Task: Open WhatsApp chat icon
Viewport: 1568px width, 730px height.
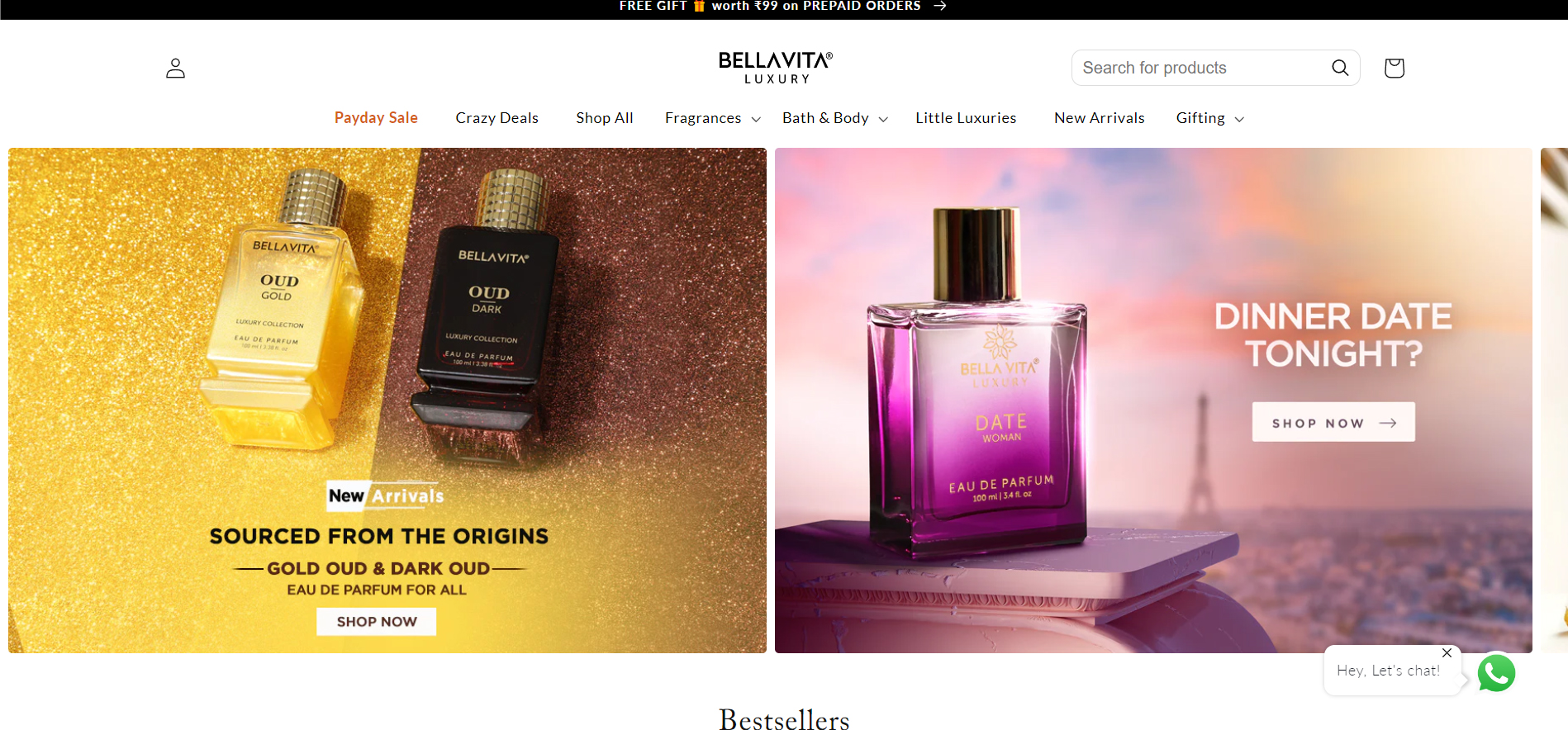Action: pyautogui.click(x=1496, y=672)
